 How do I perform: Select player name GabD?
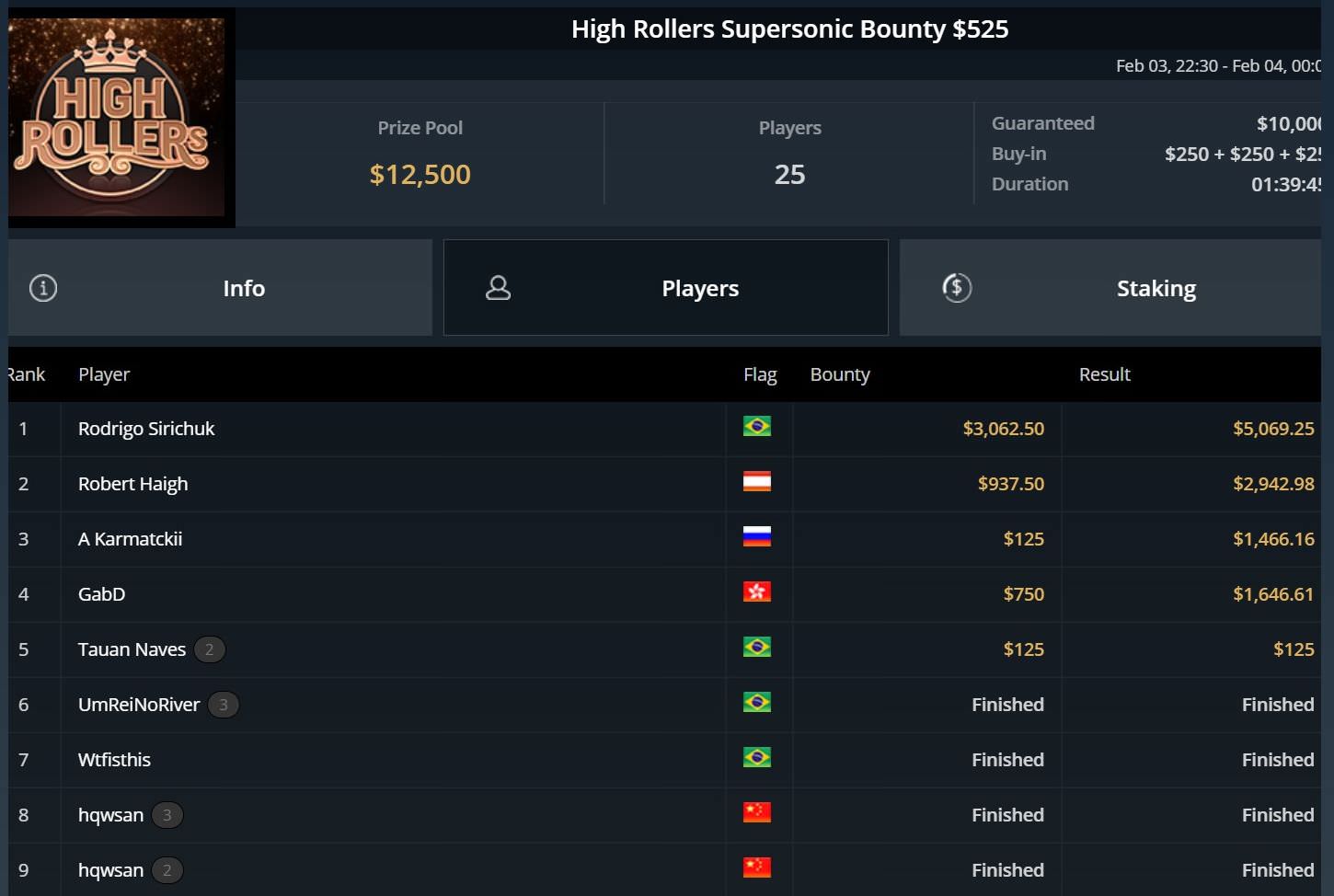(101, 594)
